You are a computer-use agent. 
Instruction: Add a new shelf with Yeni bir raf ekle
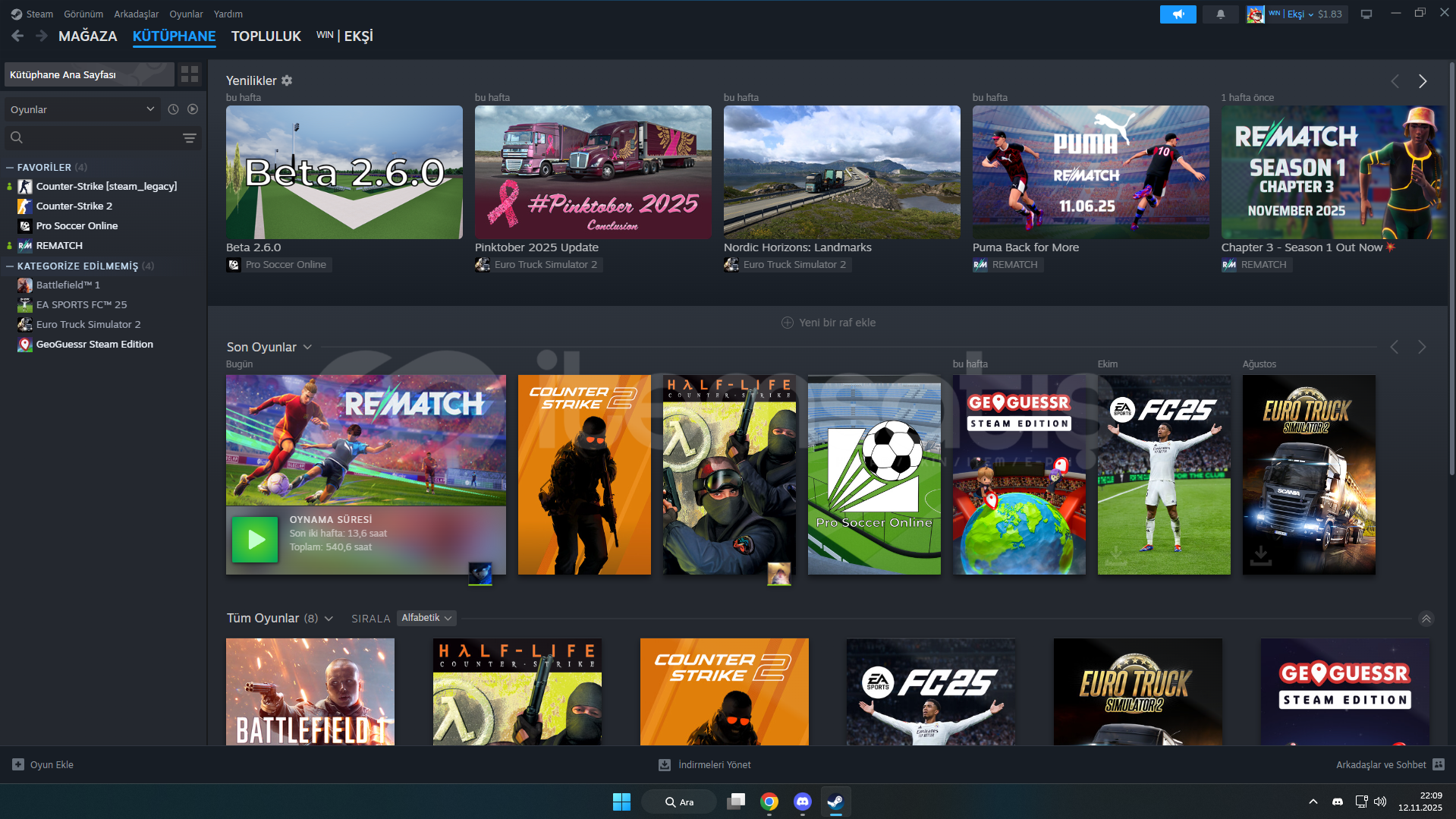(x=829, y=323)
